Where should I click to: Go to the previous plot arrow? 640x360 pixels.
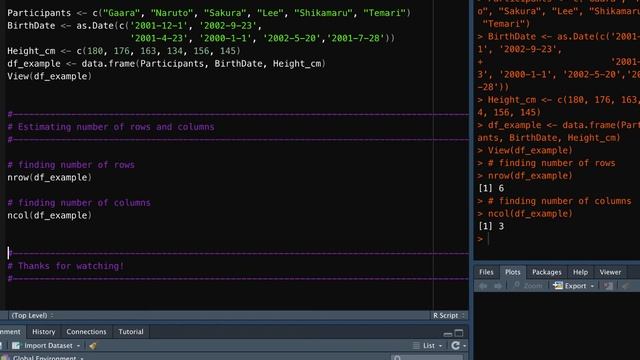point(483,286)
